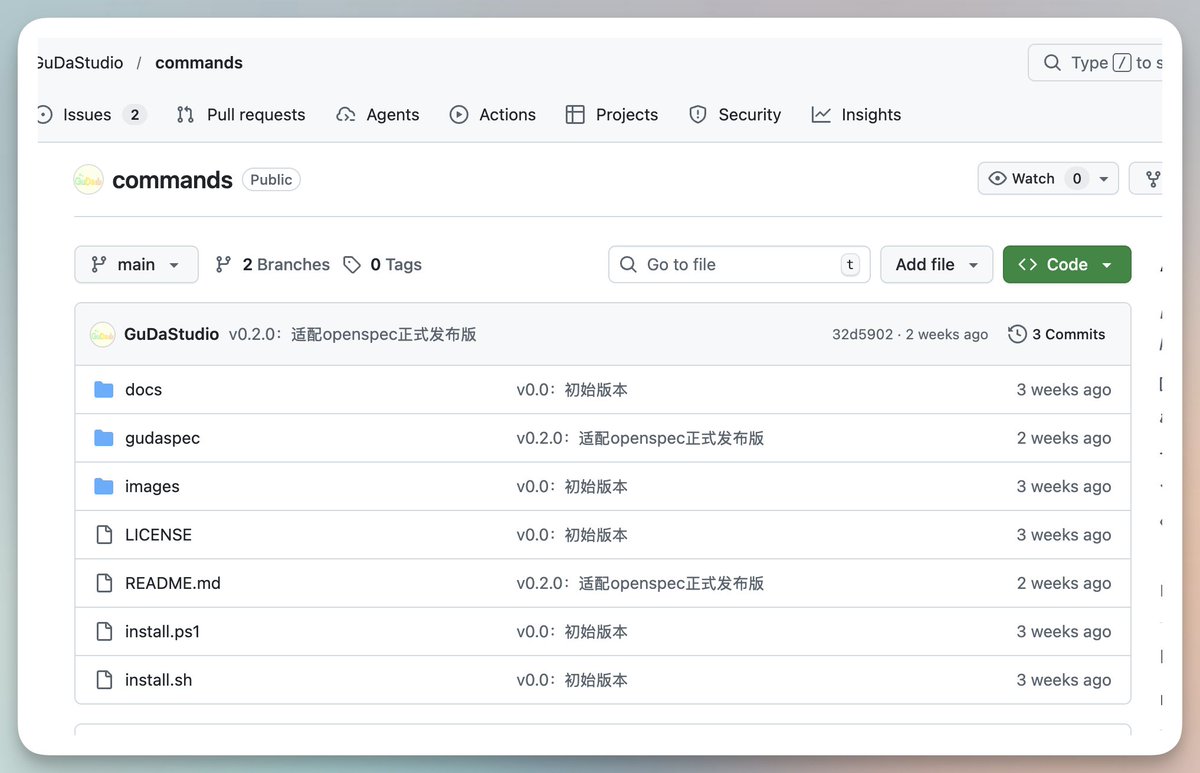View the 2 Branches link
This screenshot has width=1200, height=773.
(273, 265)
